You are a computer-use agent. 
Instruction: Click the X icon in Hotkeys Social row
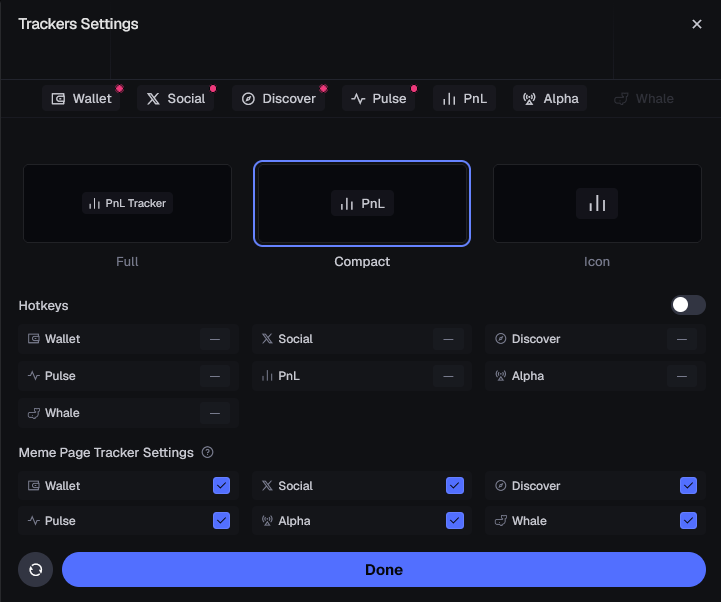coord(267,339)
